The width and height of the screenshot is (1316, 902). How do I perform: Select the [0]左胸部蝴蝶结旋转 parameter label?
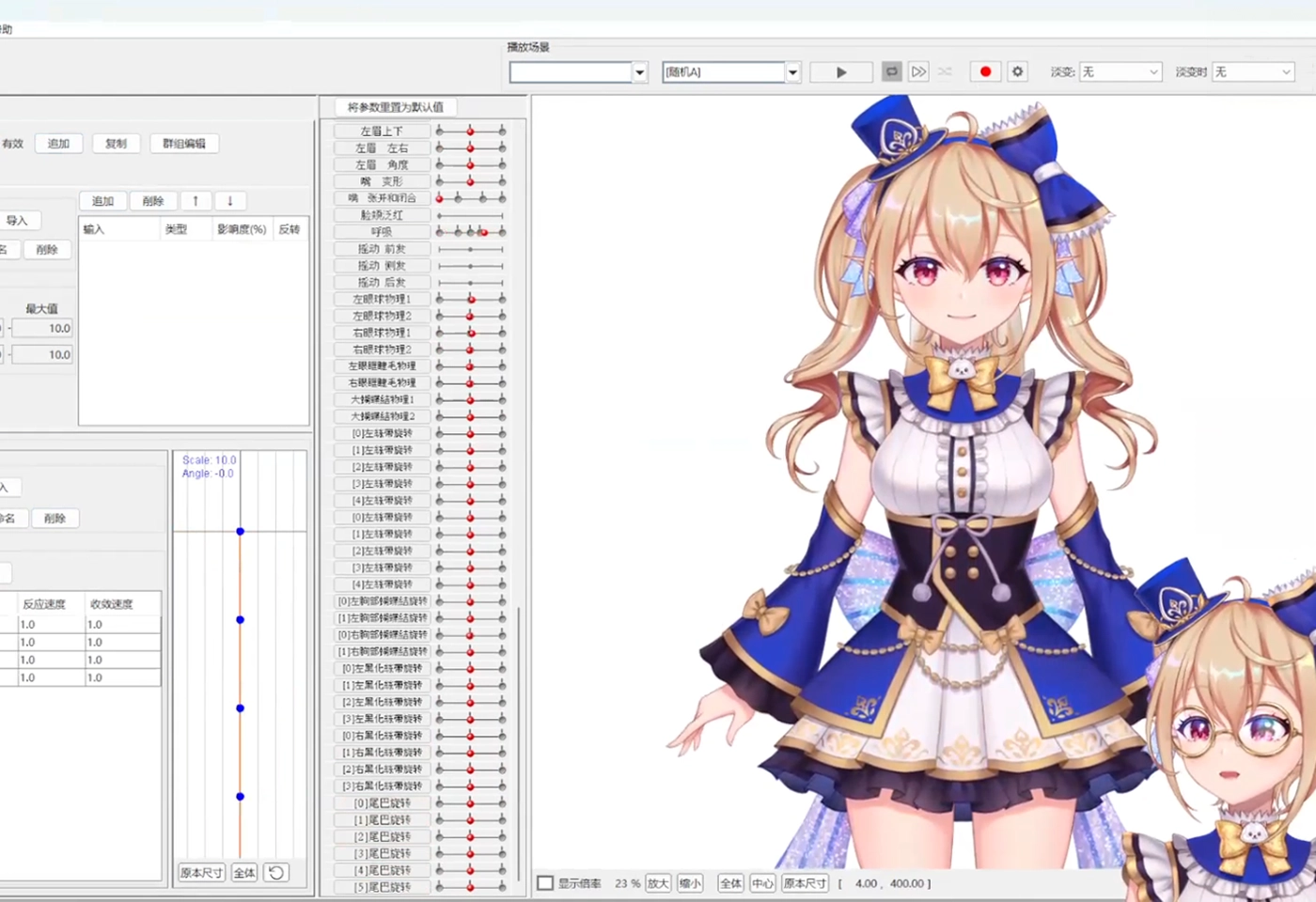(382, 601)
